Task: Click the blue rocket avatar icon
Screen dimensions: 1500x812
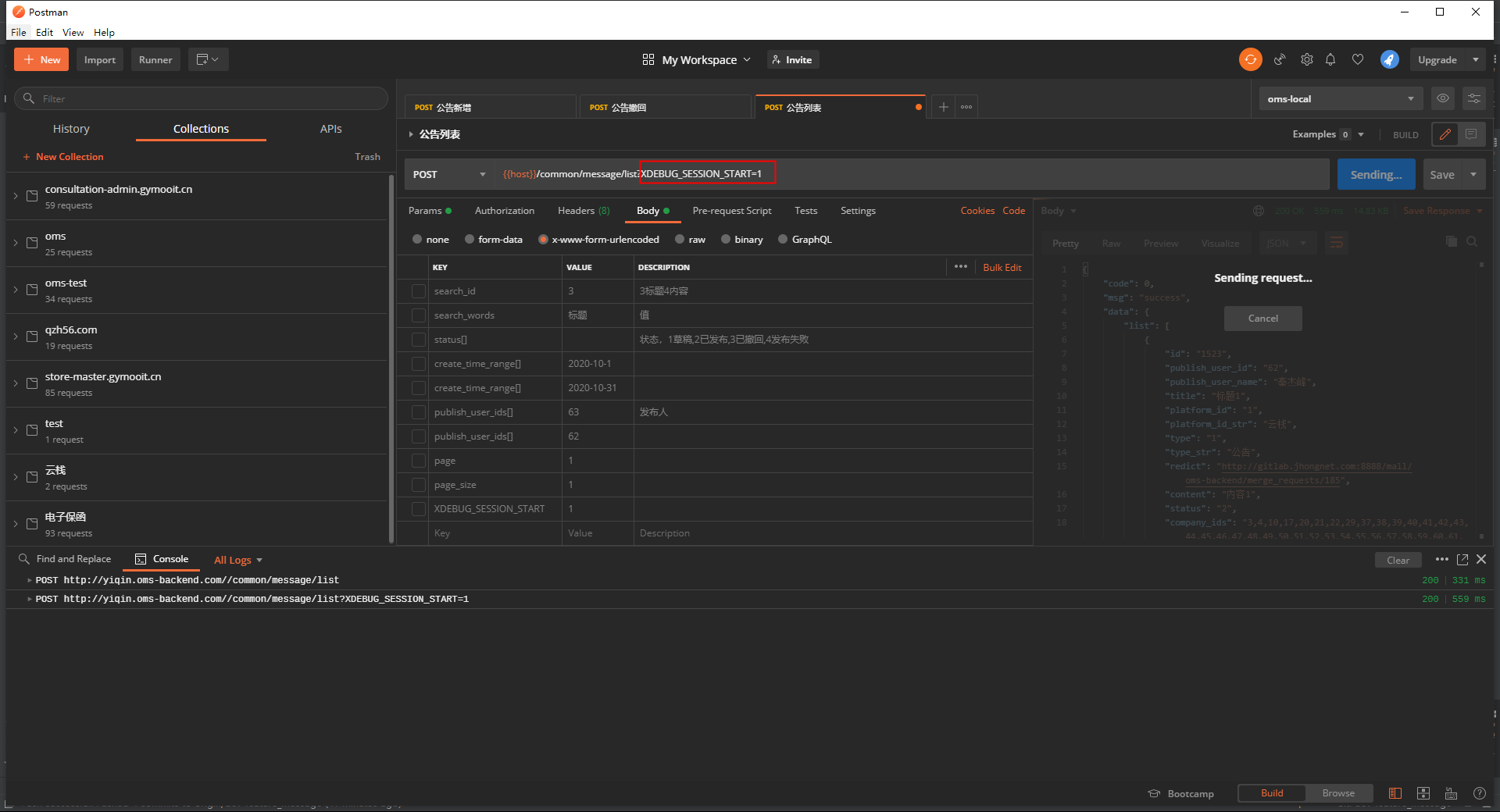Action: [1389, 59]
